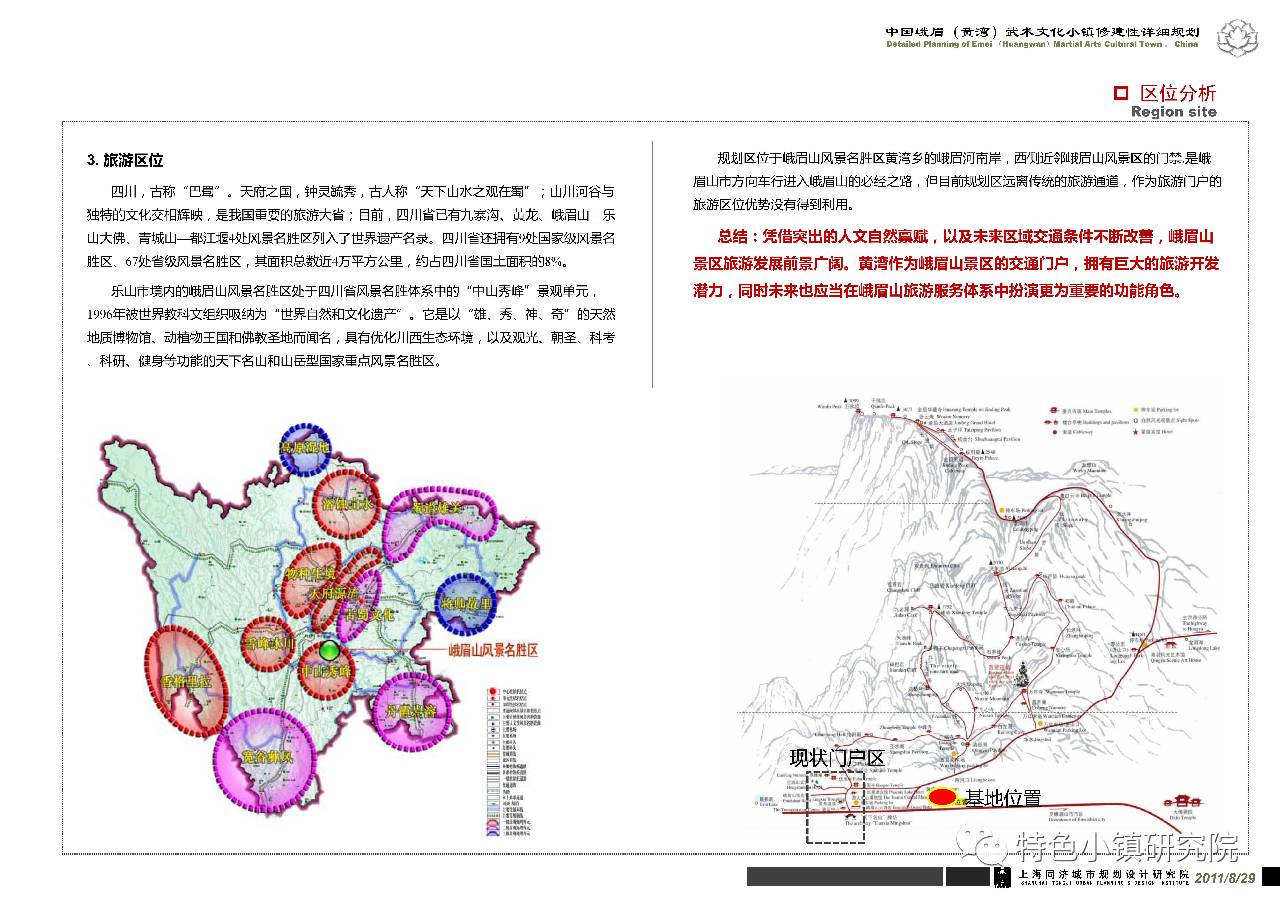The width and height of the screenshot is (1280, 904).
Task: Click the red square bullet beside 区位分析
Action: 1121,93
